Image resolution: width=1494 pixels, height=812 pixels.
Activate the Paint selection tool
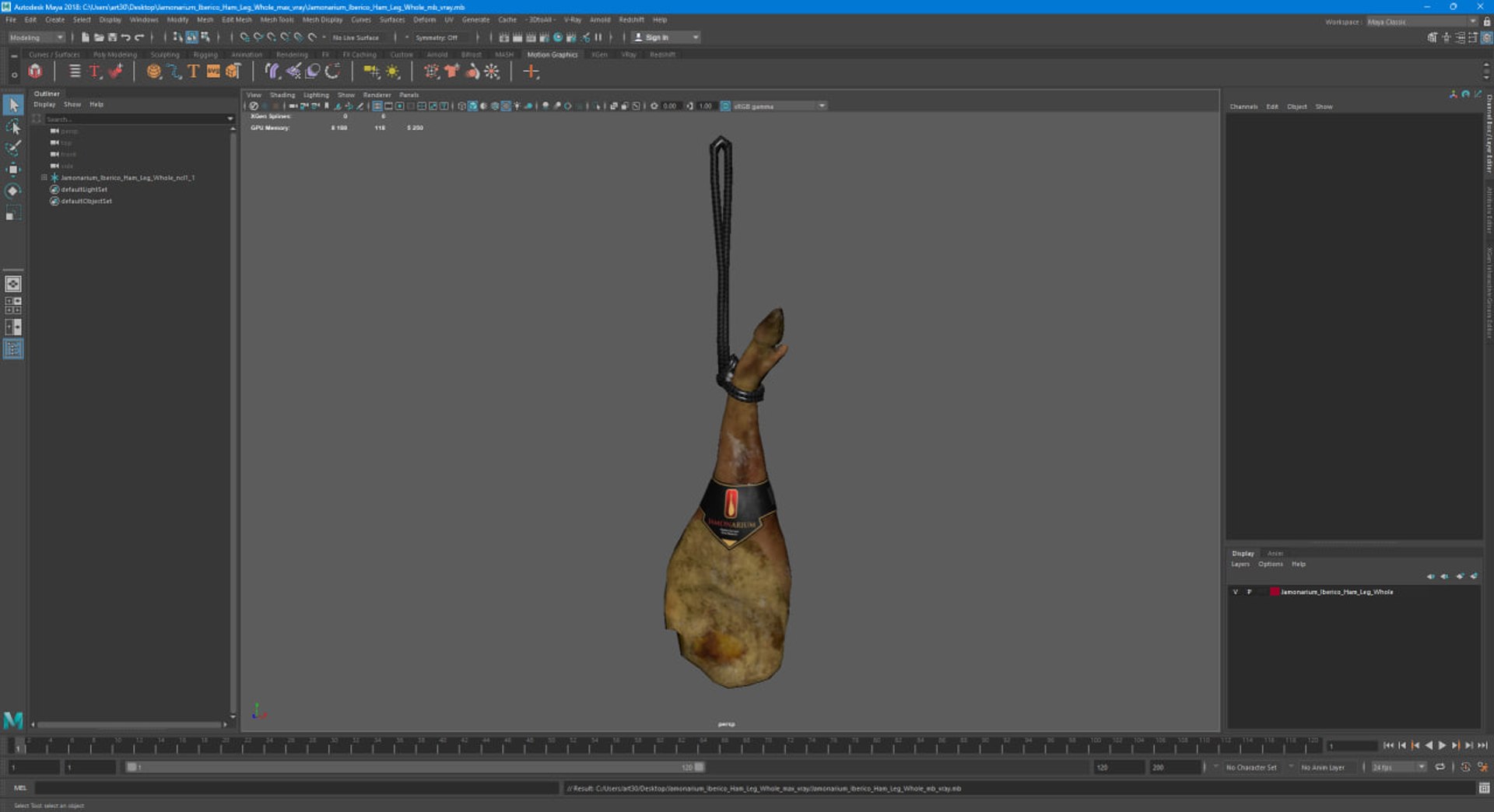pyautogui.click(x=13, y=148)
